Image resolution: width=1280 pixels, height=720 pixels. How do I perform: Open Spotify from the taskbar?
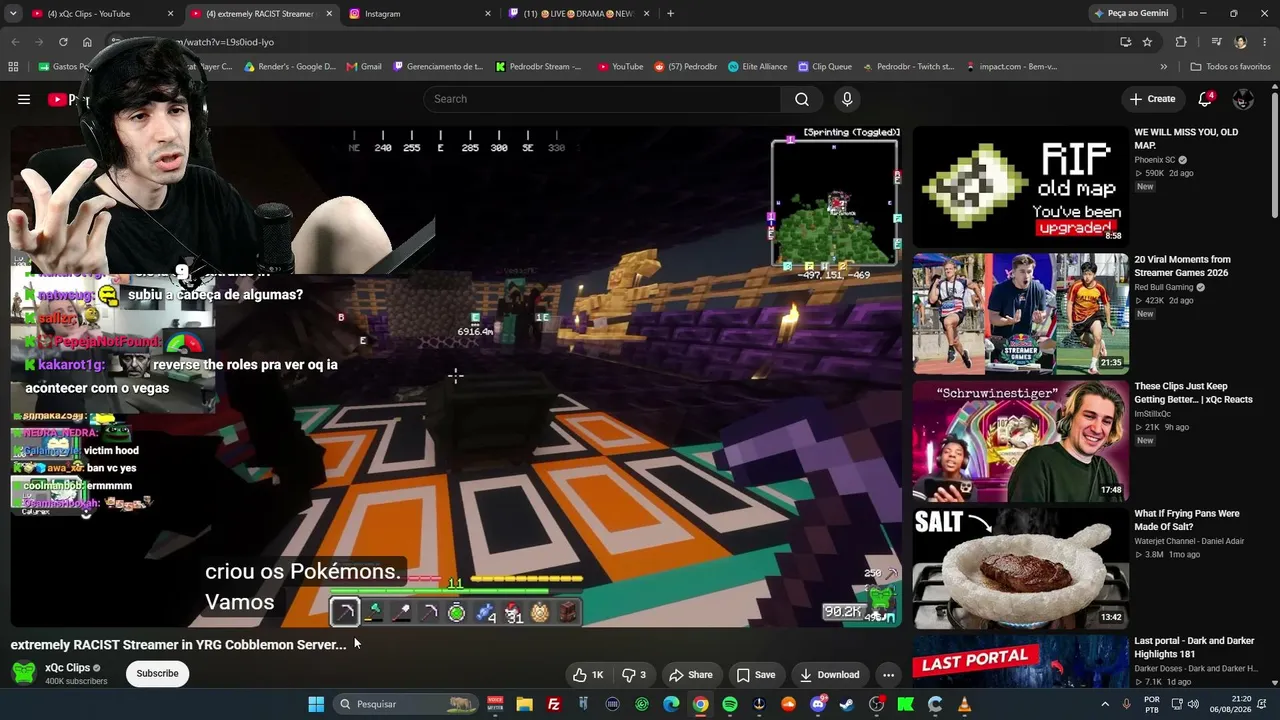pos(730,704)
